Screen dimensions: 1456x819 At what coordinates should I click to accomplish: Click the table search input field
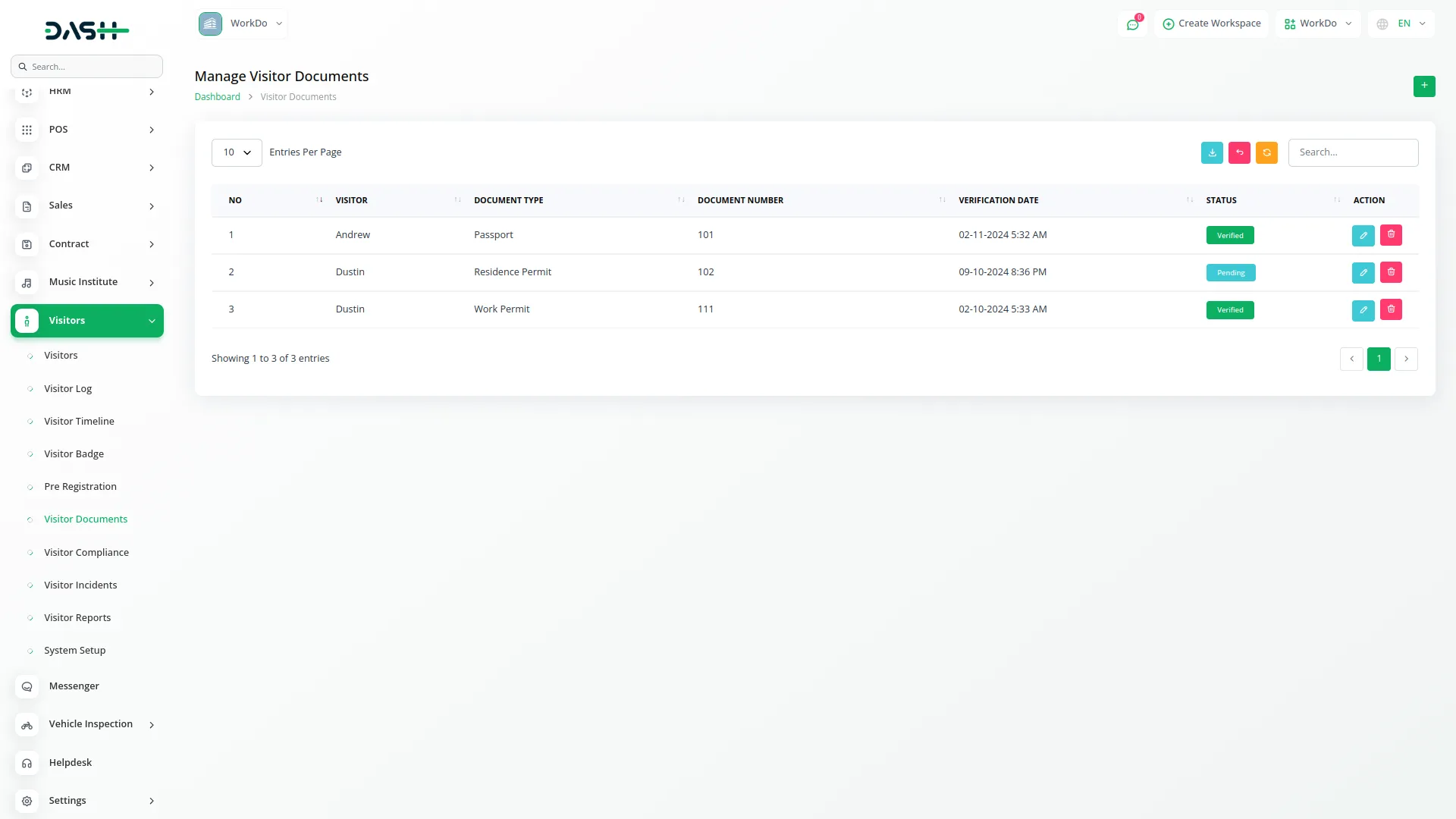(1353, 152)
